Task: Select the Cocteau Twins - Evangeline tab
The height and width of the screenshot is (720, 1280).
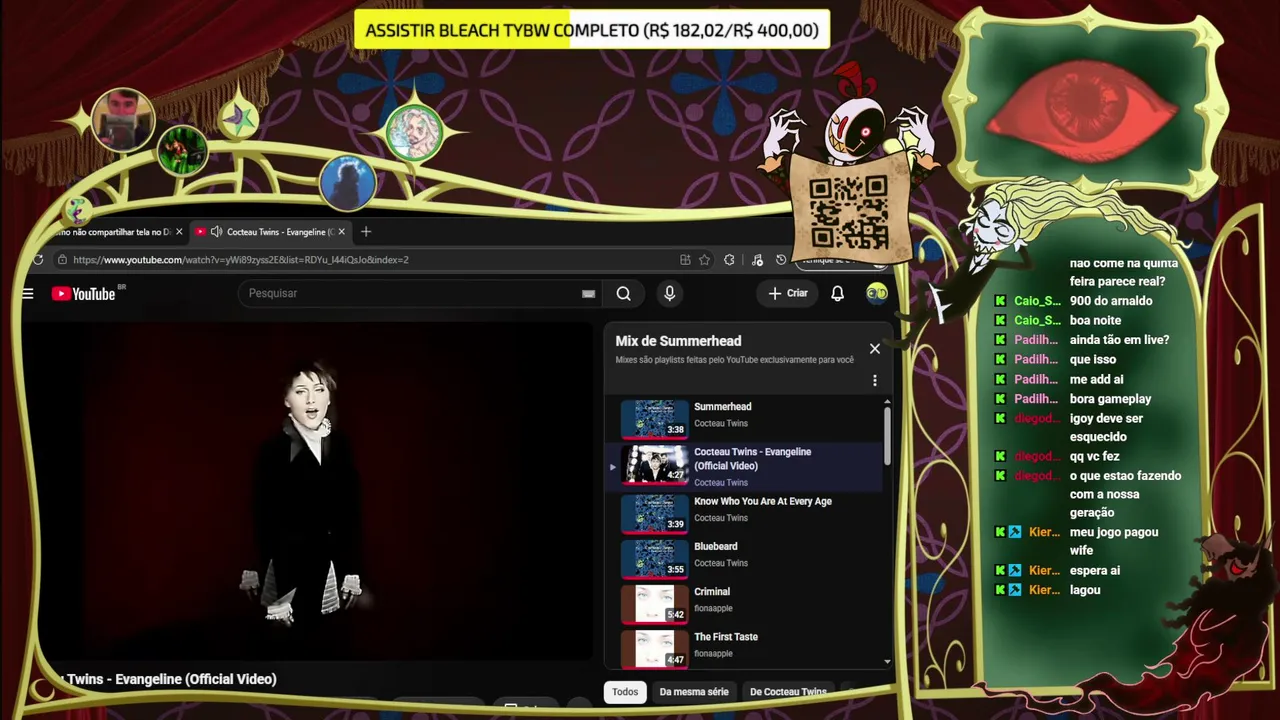Action: [x=270, y=232]
